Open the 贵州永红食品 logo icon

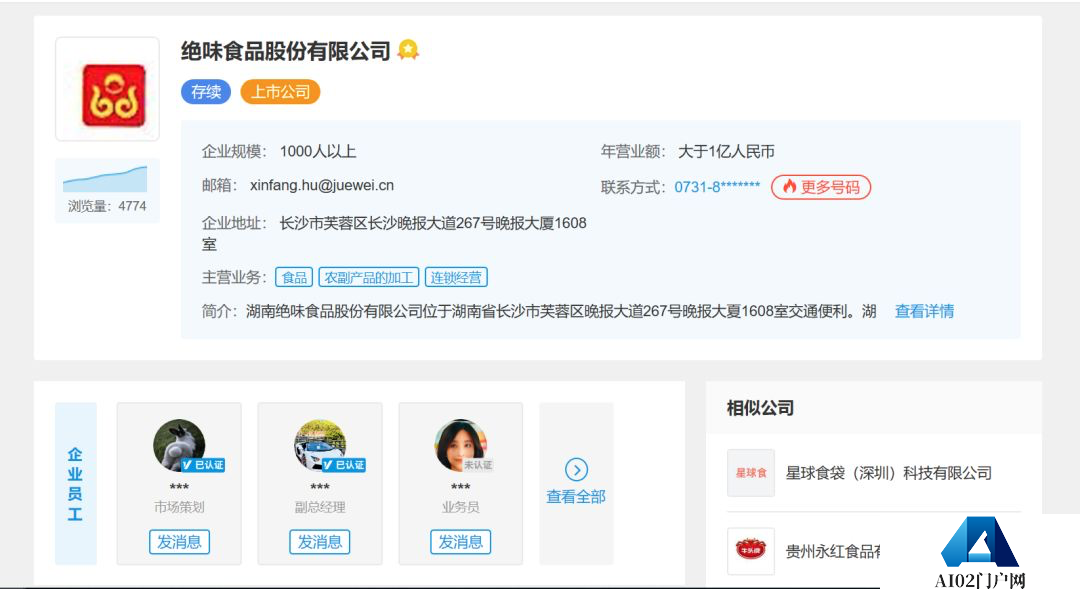point(751,550)
